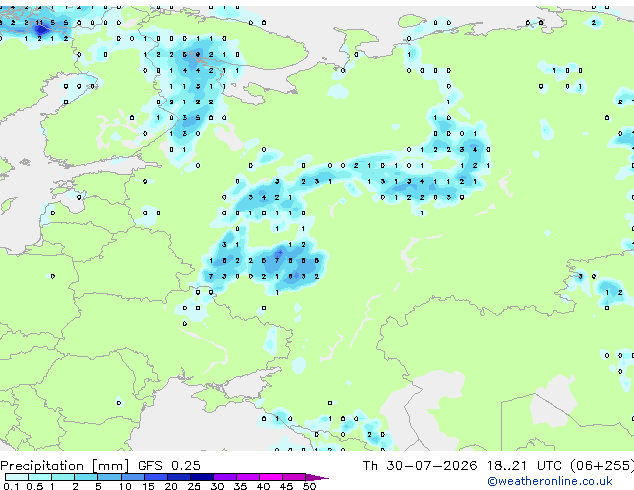Click the "11" precipitation value on the map

pyautogui.click(x=39, y=23)
